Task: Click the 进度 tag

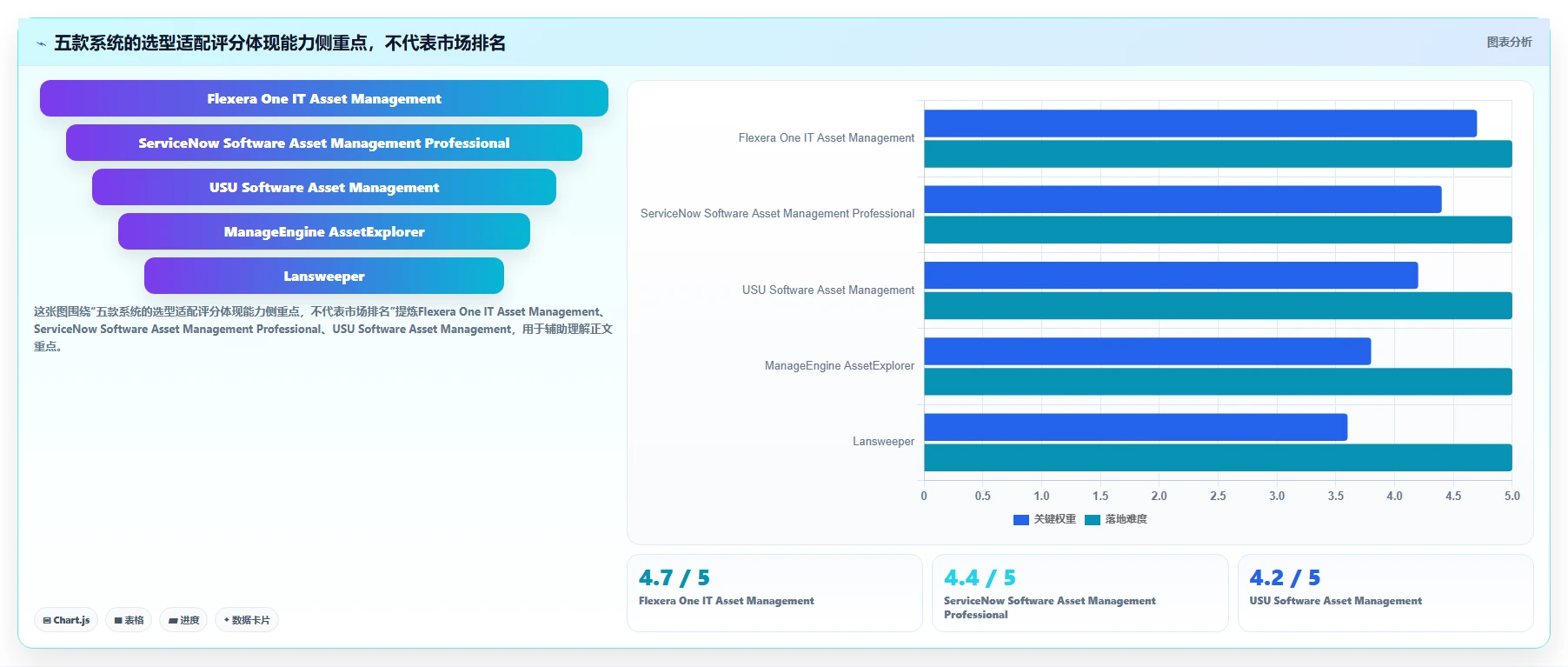Action: coord(183,620)
